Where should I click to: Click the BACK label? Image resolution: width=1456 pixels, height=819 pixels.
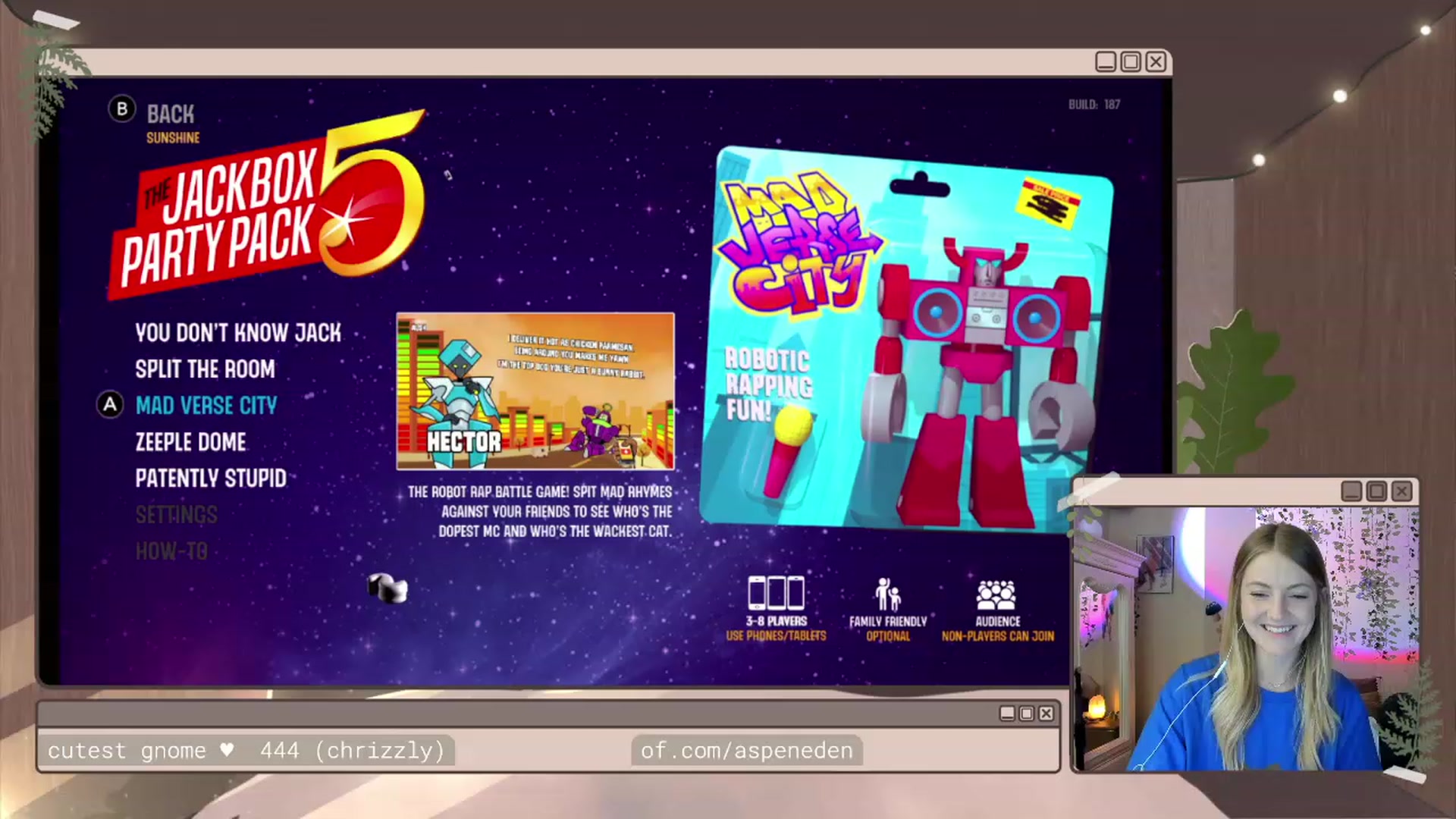[x=171, y=115]
